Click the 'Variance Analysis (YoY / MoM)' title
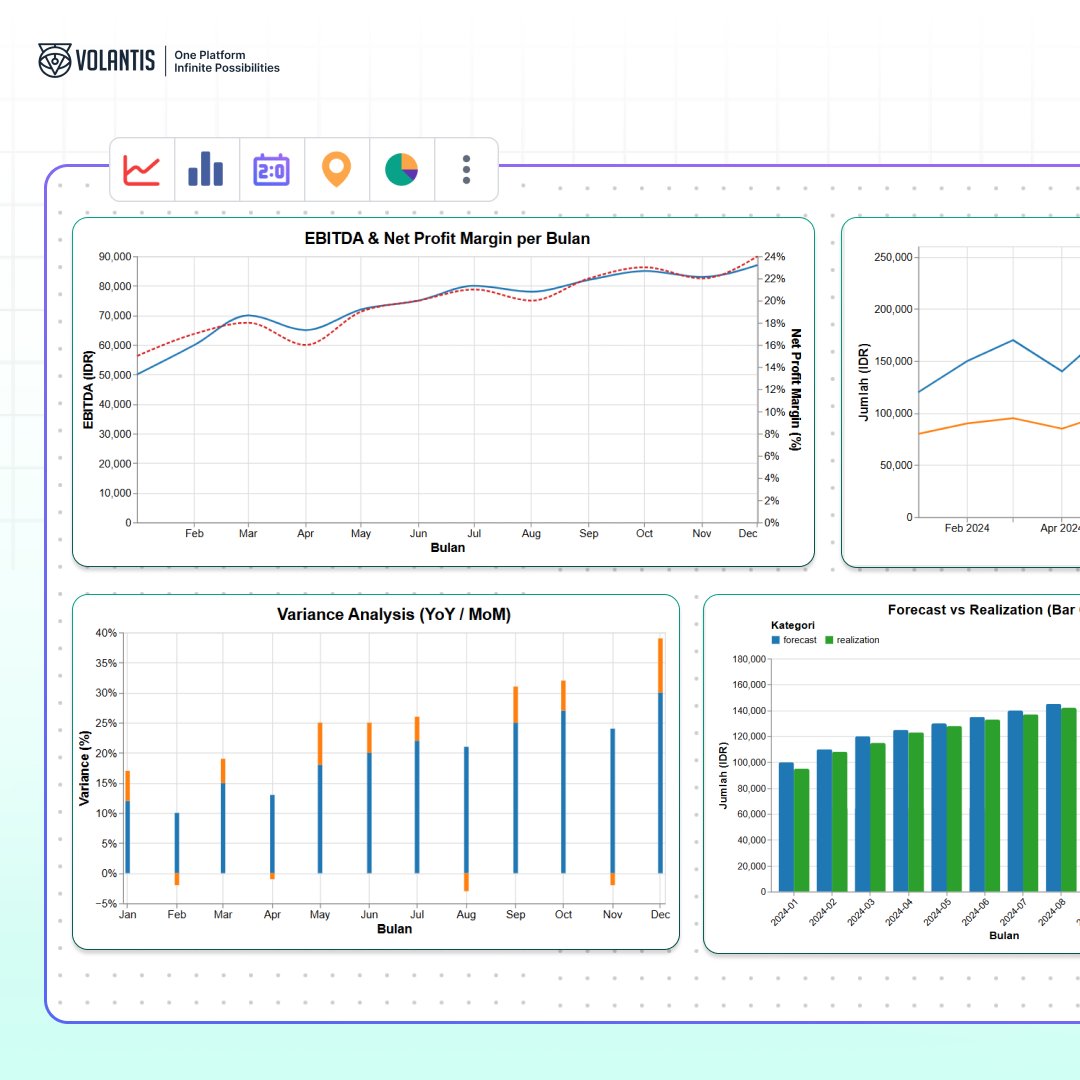The width and height of the screenshot is (1080, 1080). (393, 614)
